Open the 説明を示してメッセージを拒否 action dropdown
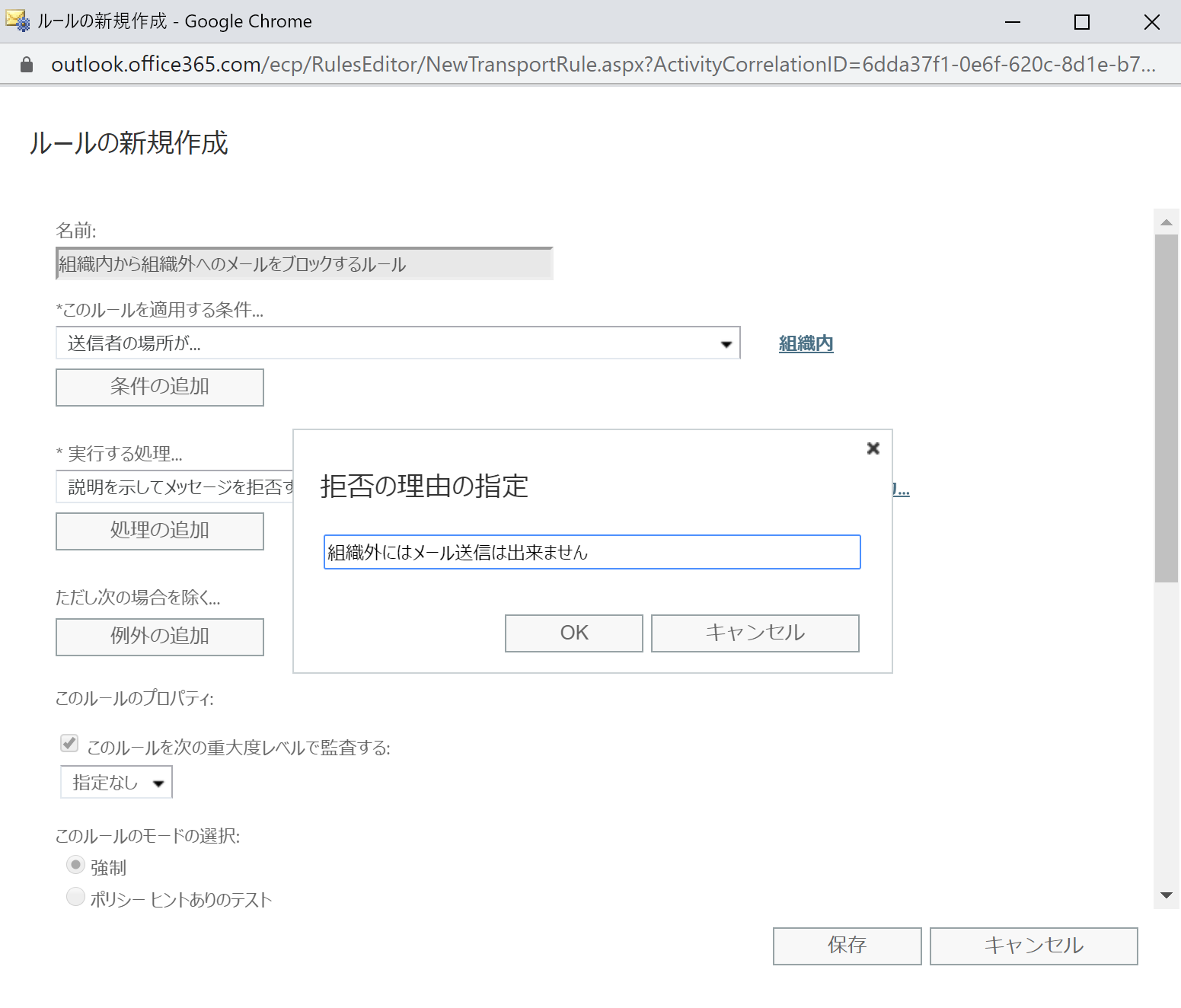Screen dimensions: 1181x1008 pyautogui.click(x=175, y=486)
